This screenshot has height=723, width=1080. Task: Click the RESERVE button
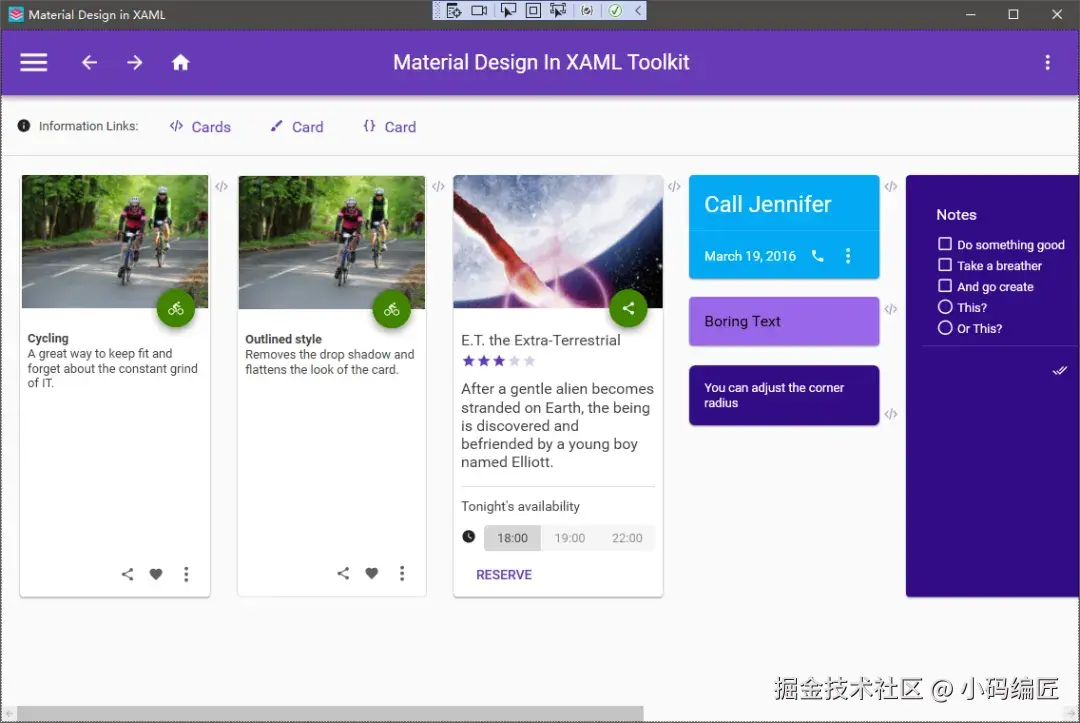(504, 575)
